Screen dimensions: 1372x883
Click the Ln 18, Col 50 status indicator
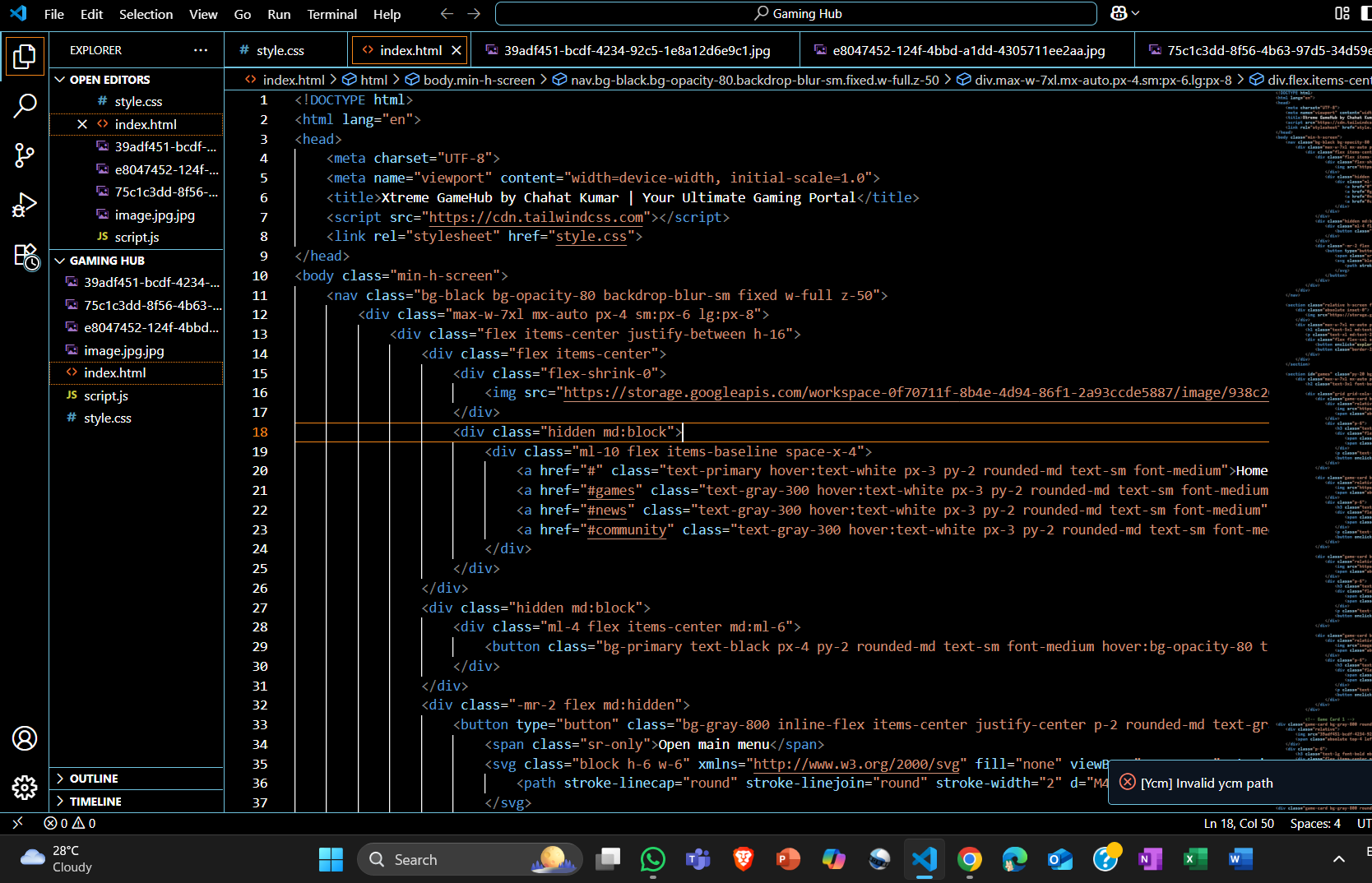click(x=1238, y=823)
